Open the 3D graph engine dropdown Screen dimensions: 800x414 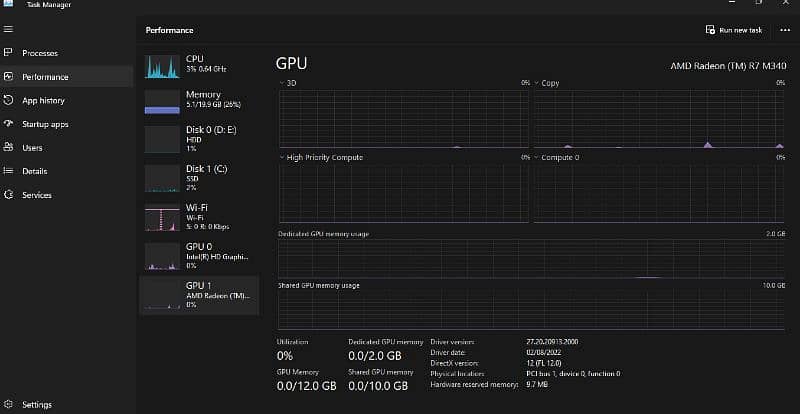[x=281, y=83]
